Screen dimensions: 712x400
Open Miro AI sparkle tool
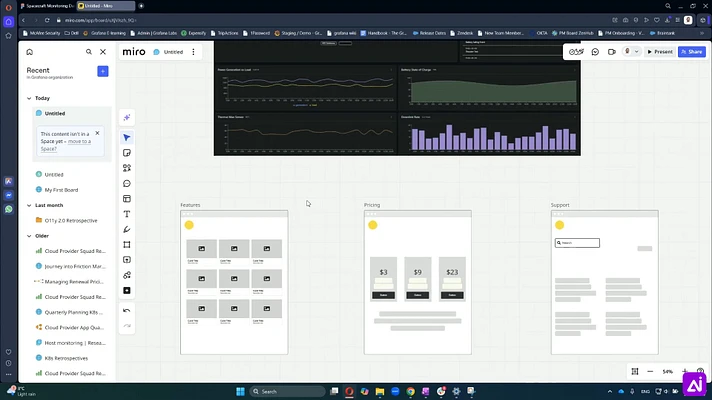127,118
